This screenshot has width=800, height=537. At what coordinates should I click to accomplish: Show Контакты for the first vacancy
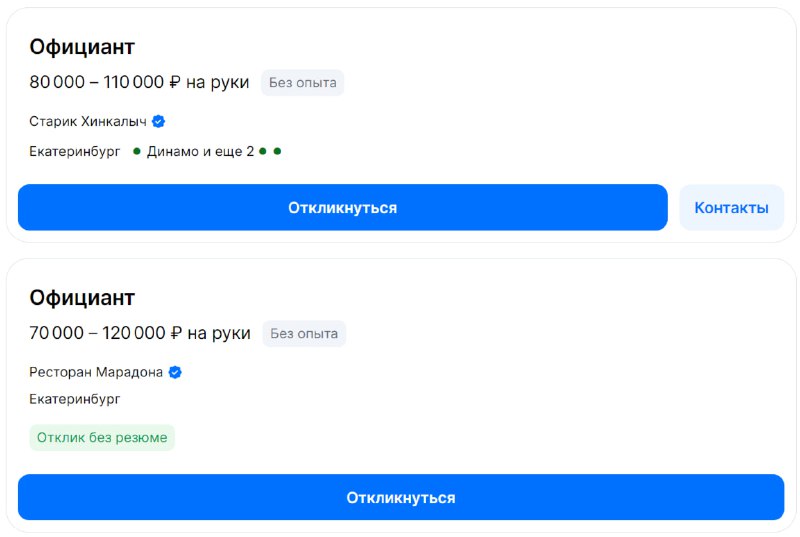click(x=731, y=208)
